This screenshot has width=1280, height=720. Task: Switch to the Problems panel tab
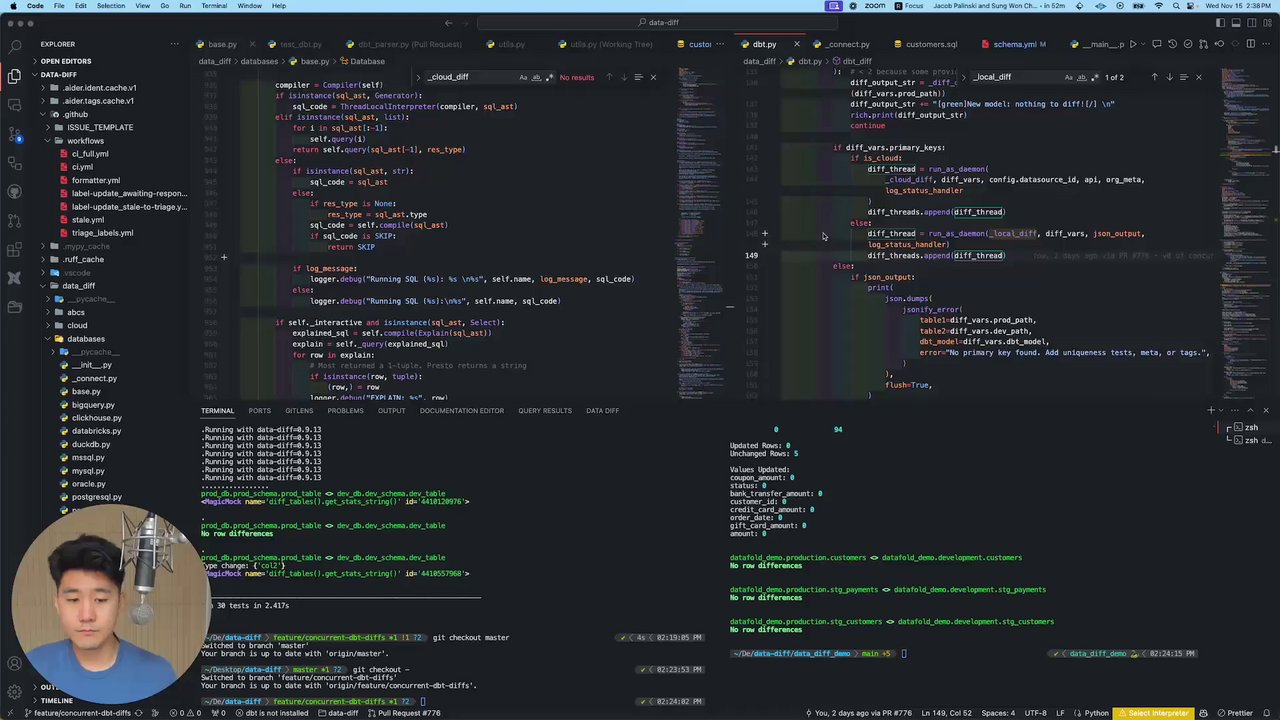coord(345,410)
